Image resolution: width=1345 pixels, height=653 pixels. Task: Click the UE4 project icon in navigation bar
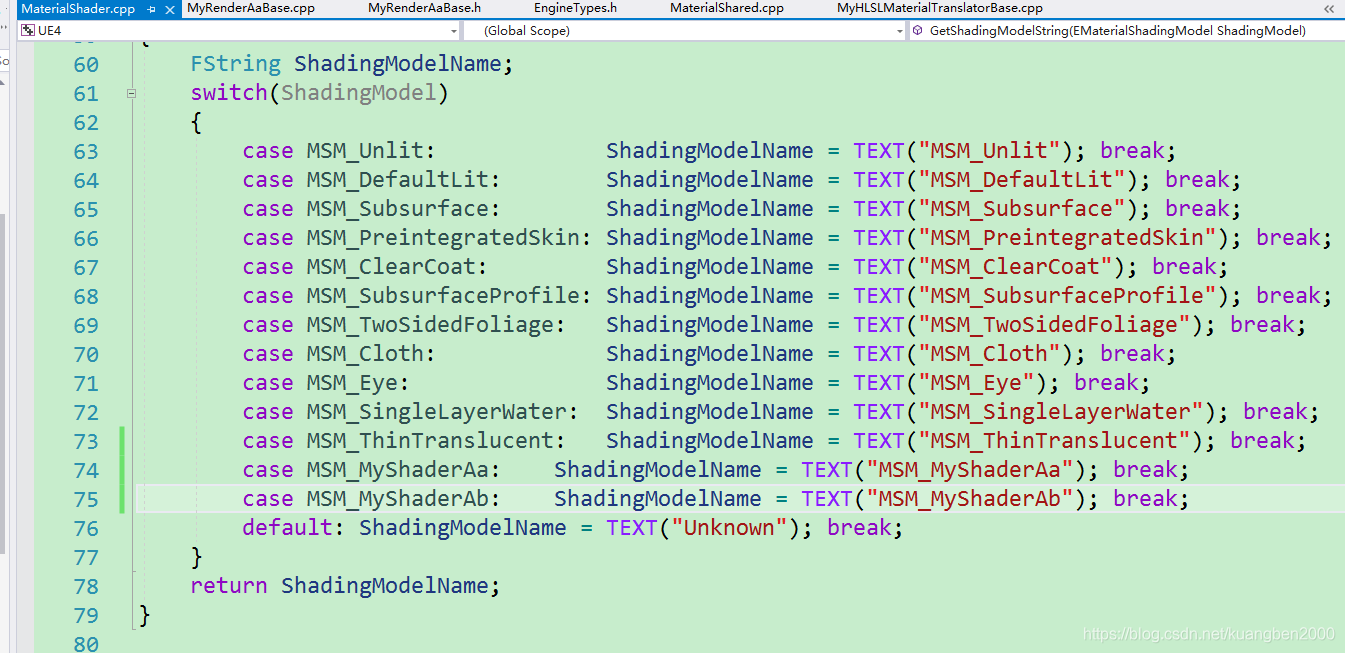pos(28,31)
